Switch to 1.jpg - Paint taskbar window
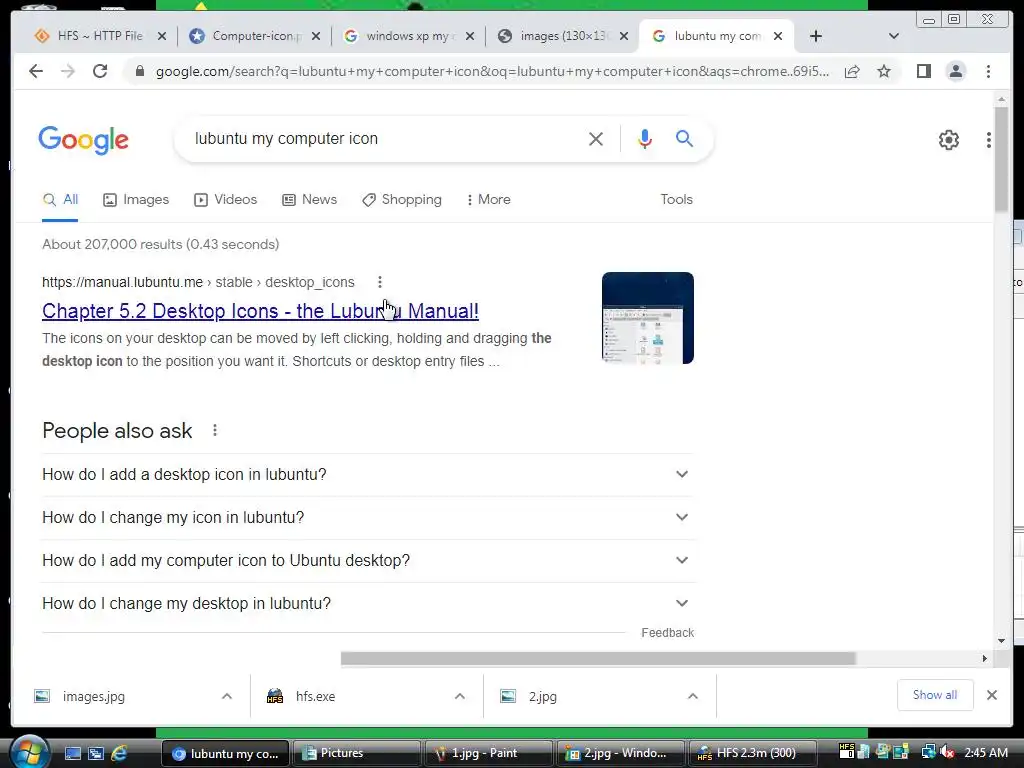Image resolution: width=1024 pixels, height=768 pixels. (489, 753)
